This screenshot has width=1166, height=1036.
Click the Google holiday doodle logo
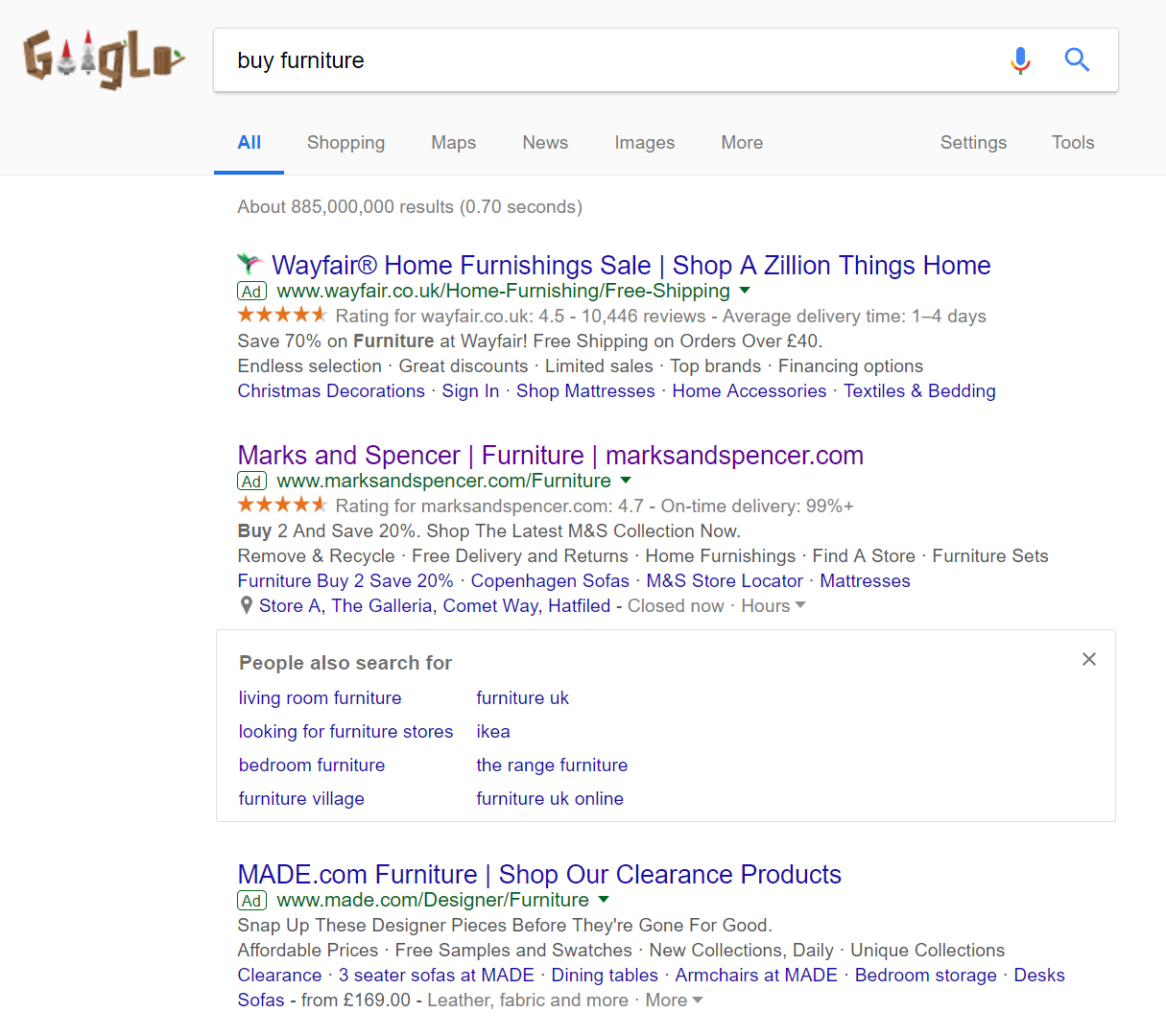pos(104,59)
